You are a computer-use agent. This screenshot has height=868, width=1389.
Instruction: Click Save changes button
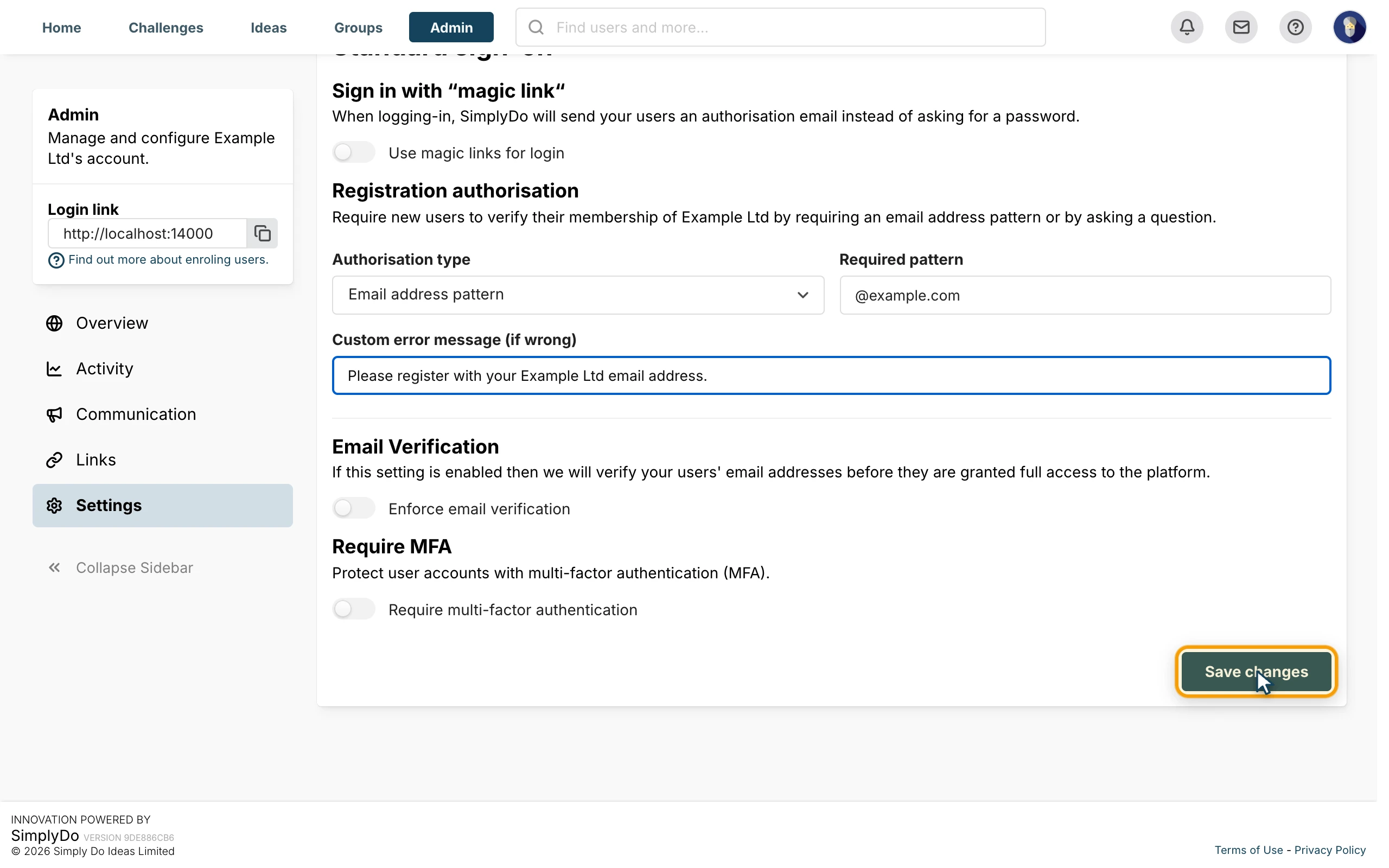coord(1256,672)
